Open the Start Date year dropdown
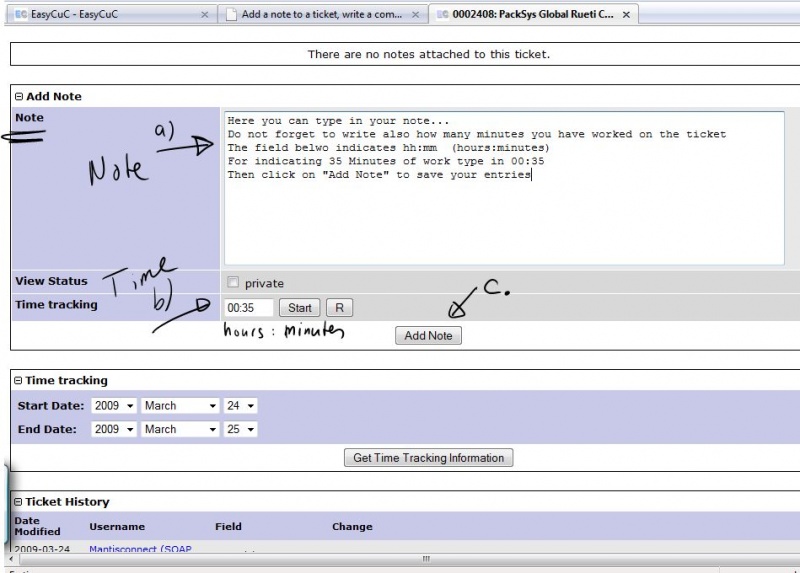 114,406
